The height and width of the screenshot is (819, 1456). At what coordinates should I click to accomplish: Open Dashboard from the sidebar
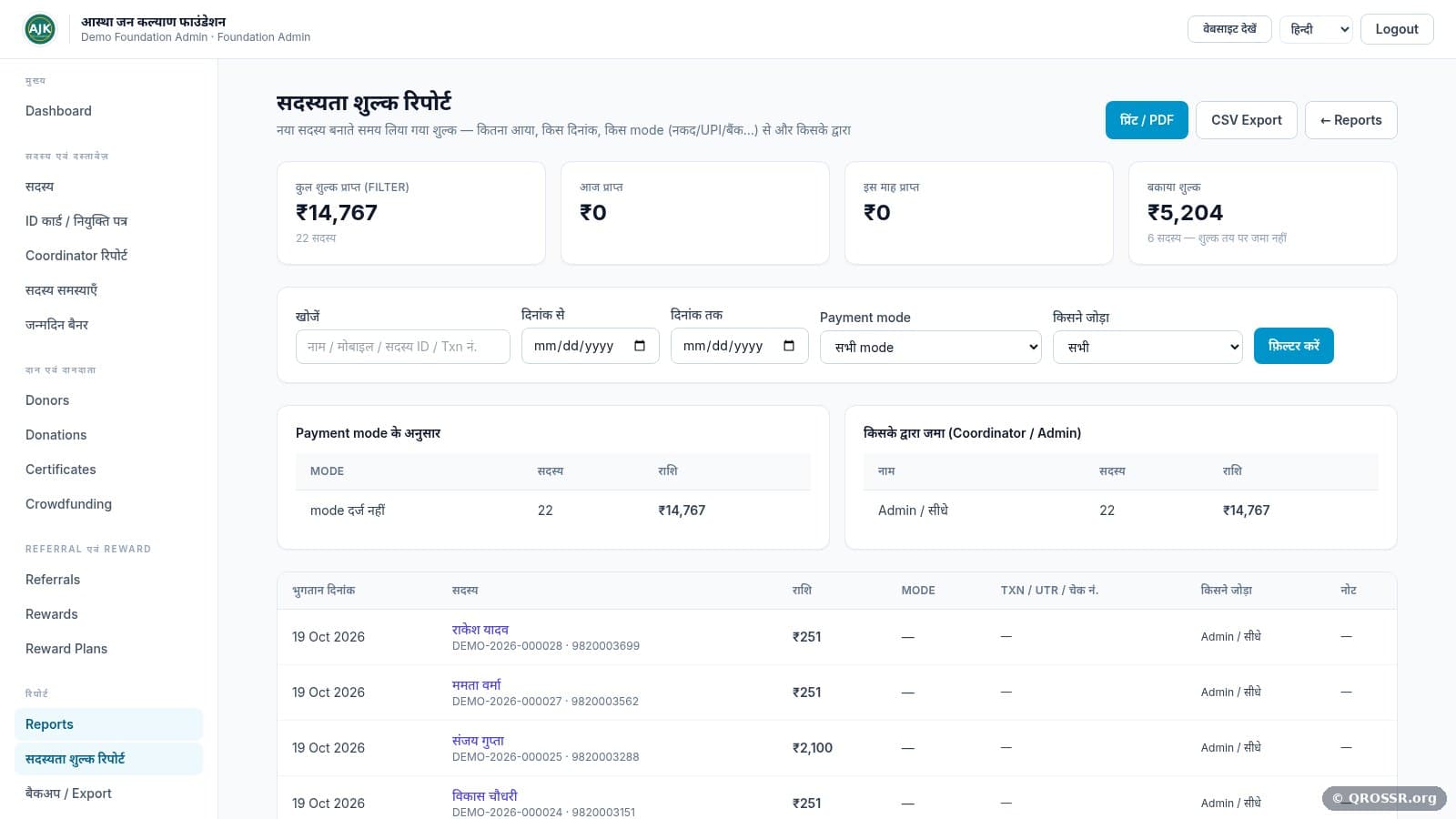(x=58, y=111)
